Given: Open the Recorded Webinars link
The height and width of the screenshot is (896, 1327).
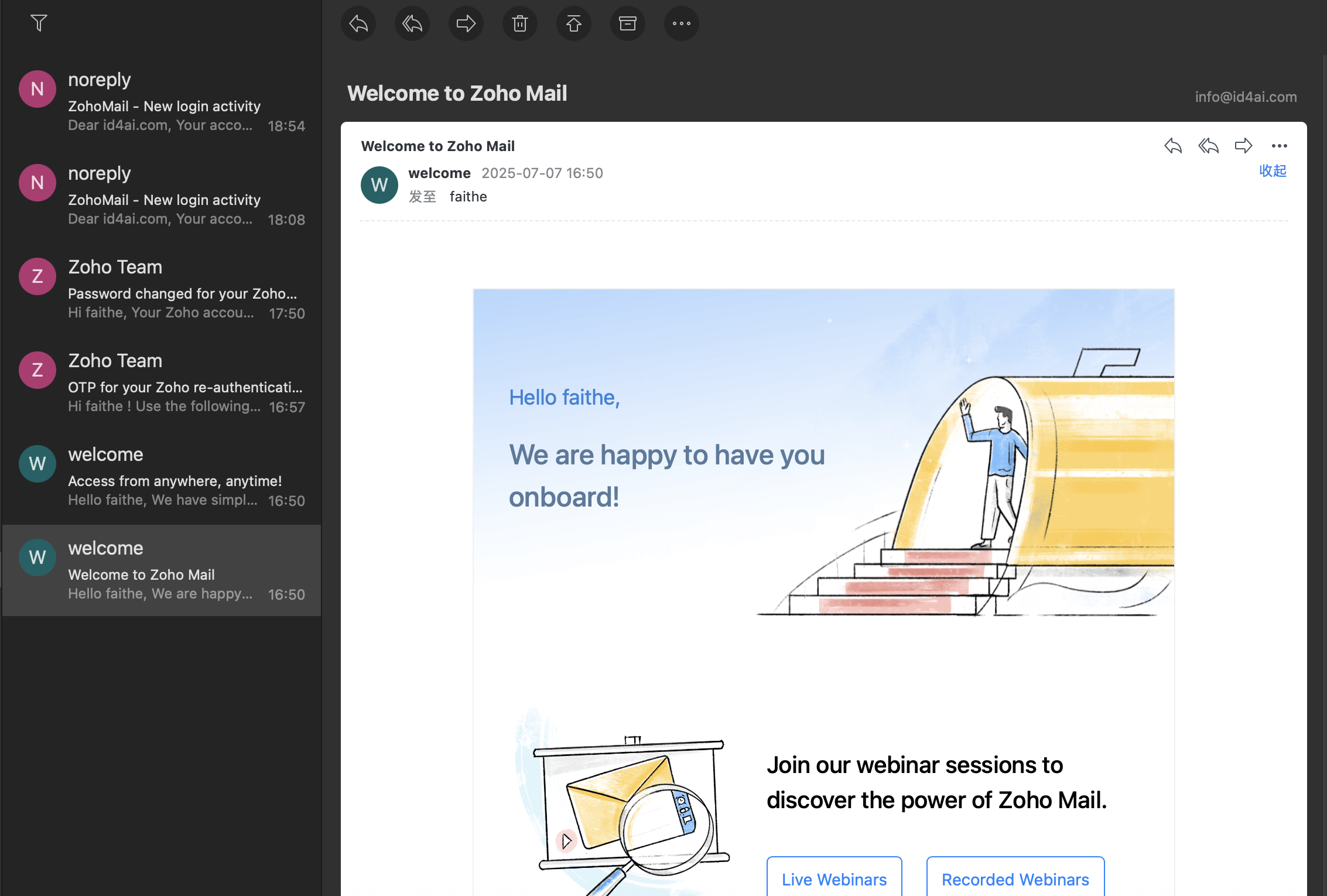Looking at the screenshot, I should [x=1015, y=879].
